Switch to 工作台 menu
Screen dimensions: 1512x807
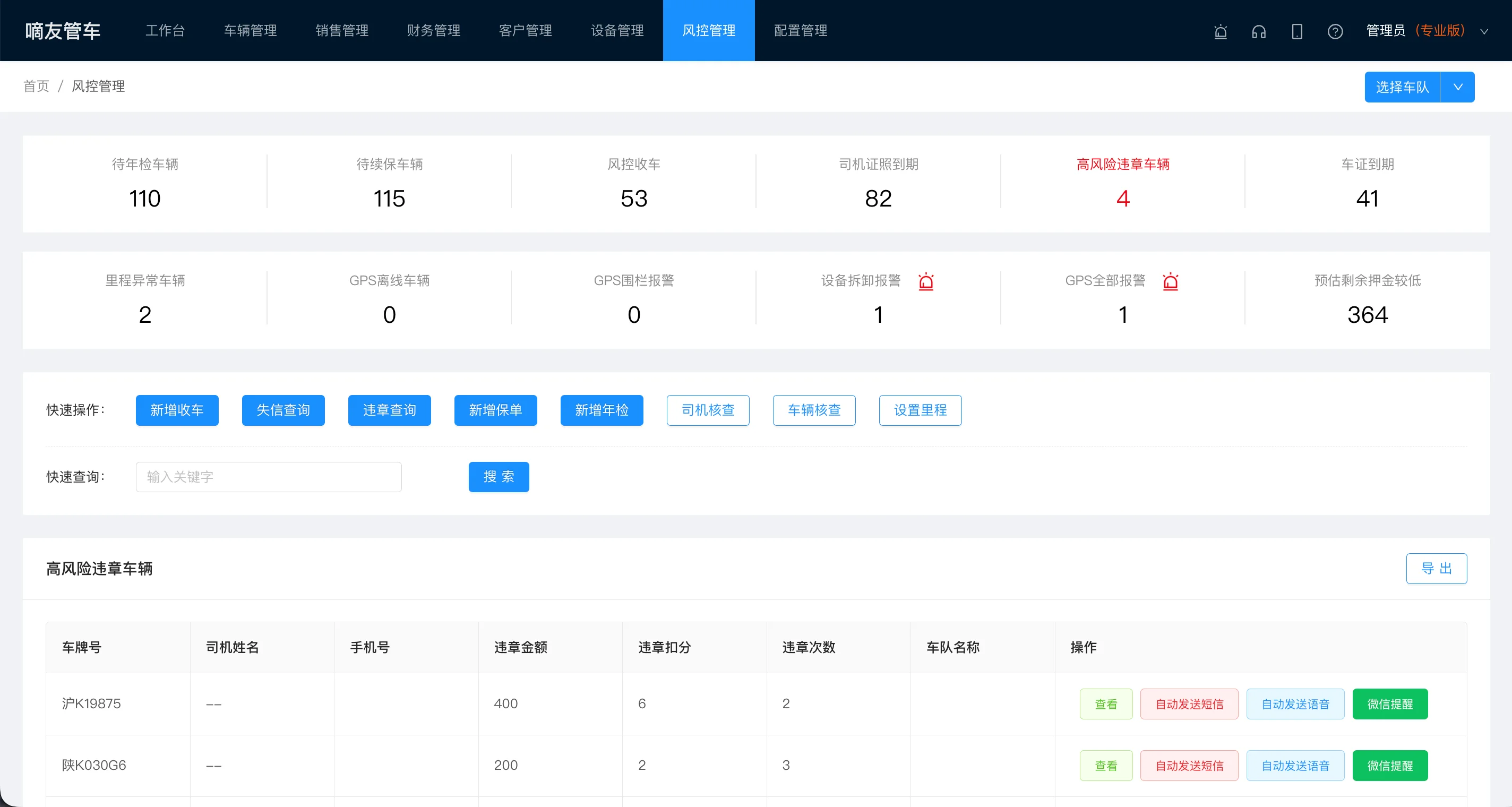point(165,30)
